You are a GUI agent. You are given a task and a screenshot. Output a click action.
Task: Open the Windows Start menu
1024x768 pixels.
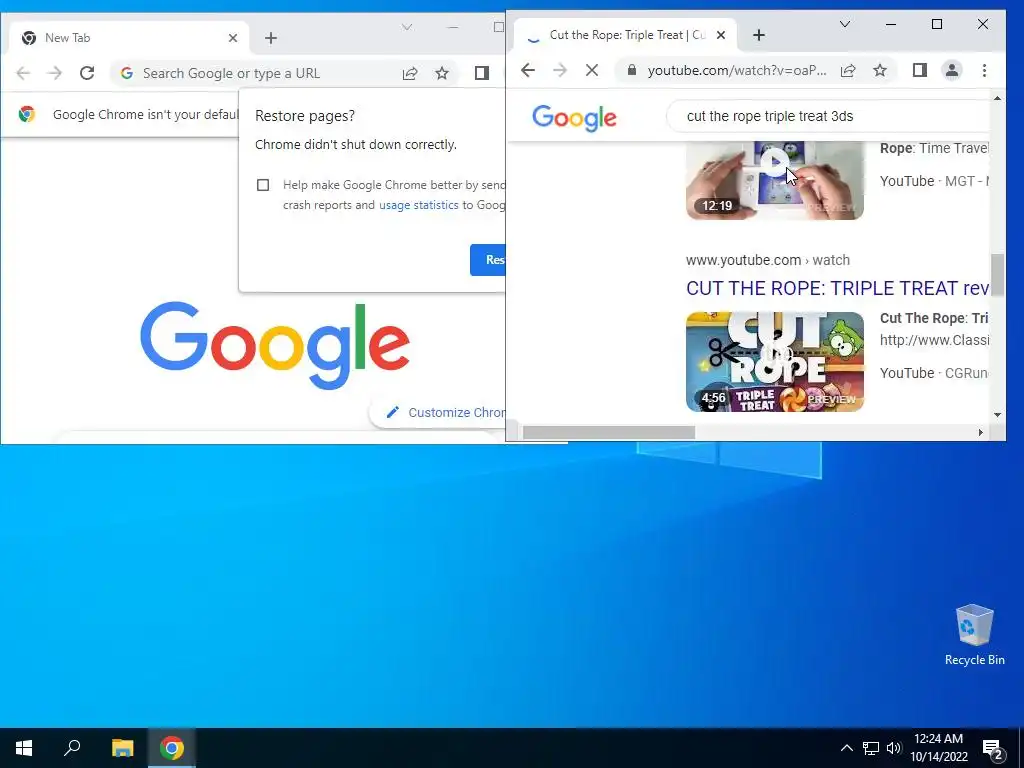[x=24, y=748]
